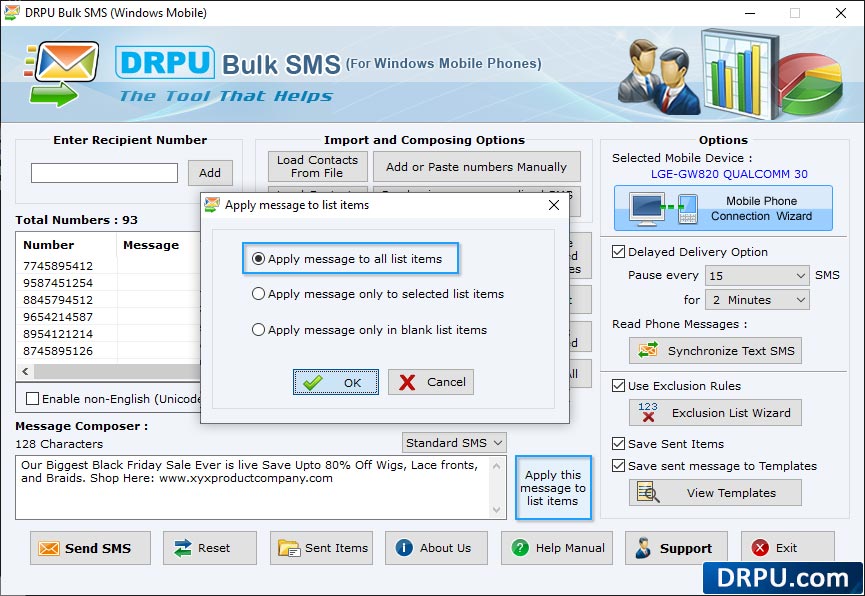Minimize the DRPU Bulk SMS window
This screenshot has width=865, height=596.
750,13
